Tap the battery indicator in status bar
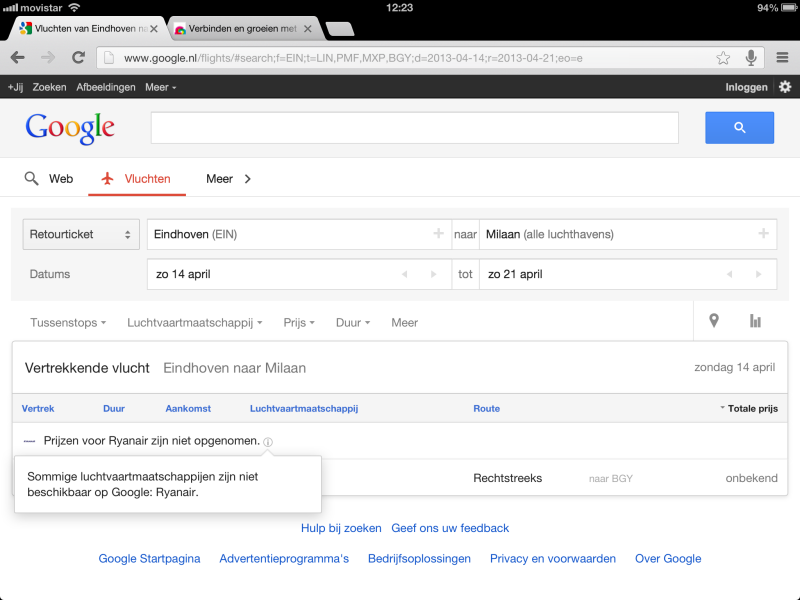The image size is (800, 600). click(788, 8)
